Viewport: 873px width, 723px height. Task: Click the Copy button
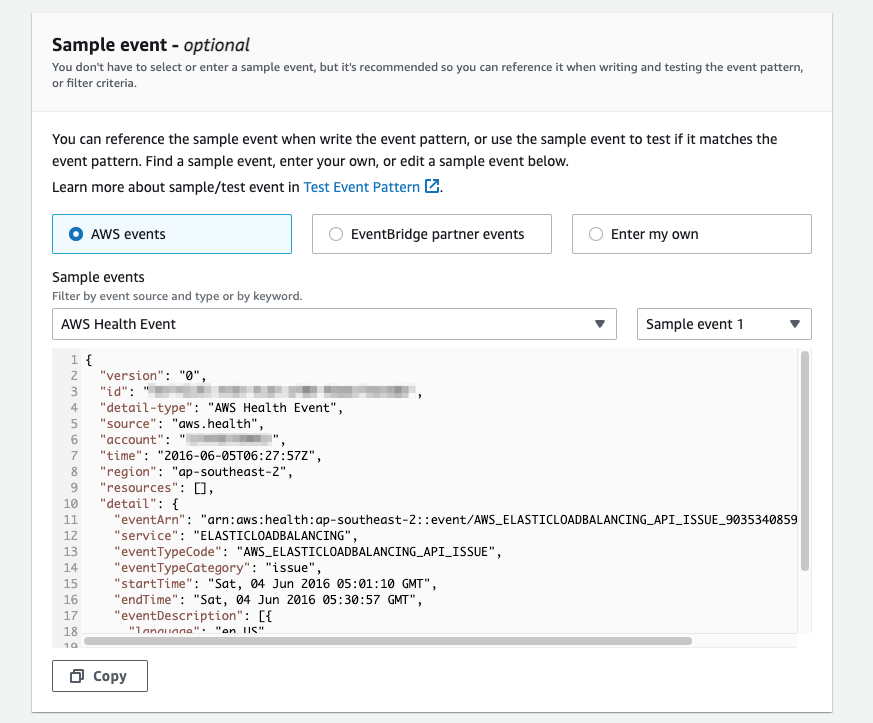point(100,676)
